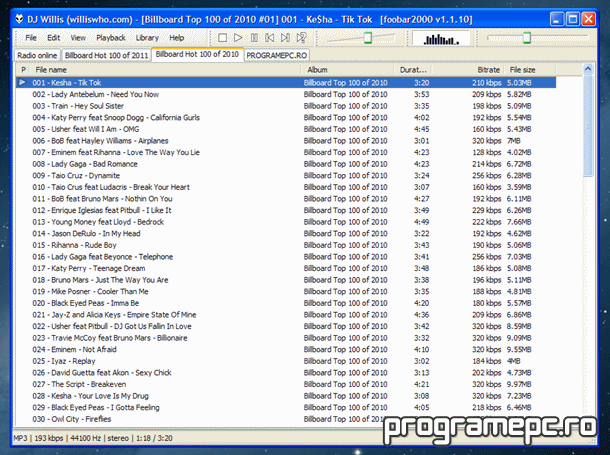Viewport: 610px width, 455px height.
Task: Sort by File name column header
Action: (x=166, y=70)
